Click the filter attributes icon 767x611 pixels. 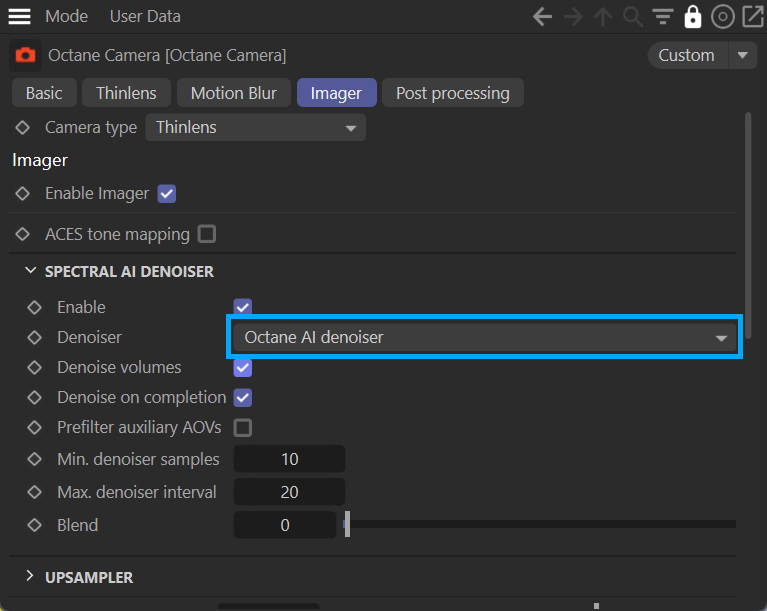pos(662,16)
